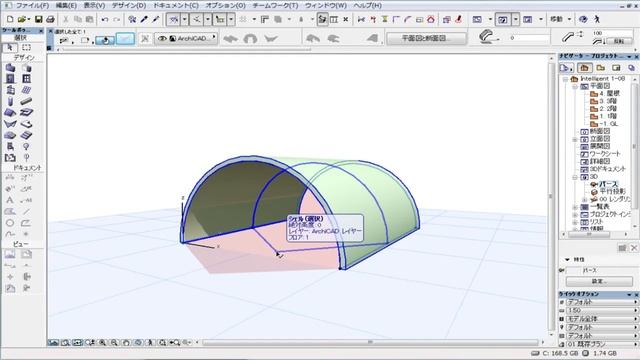Select the Marquee tool in toolbox
The image size is (640, 360).
(27, 48)
